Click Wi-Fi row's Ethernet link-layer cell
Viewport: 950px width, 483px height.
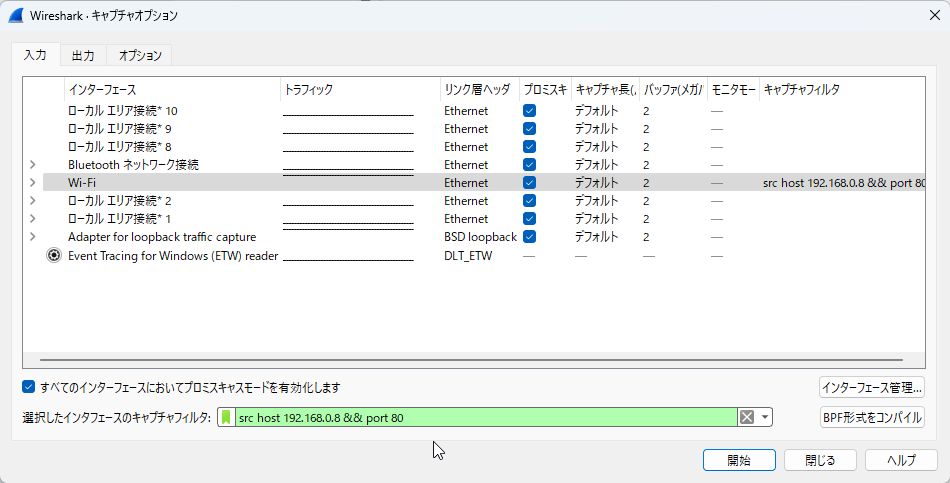click(x=466, y=182)
